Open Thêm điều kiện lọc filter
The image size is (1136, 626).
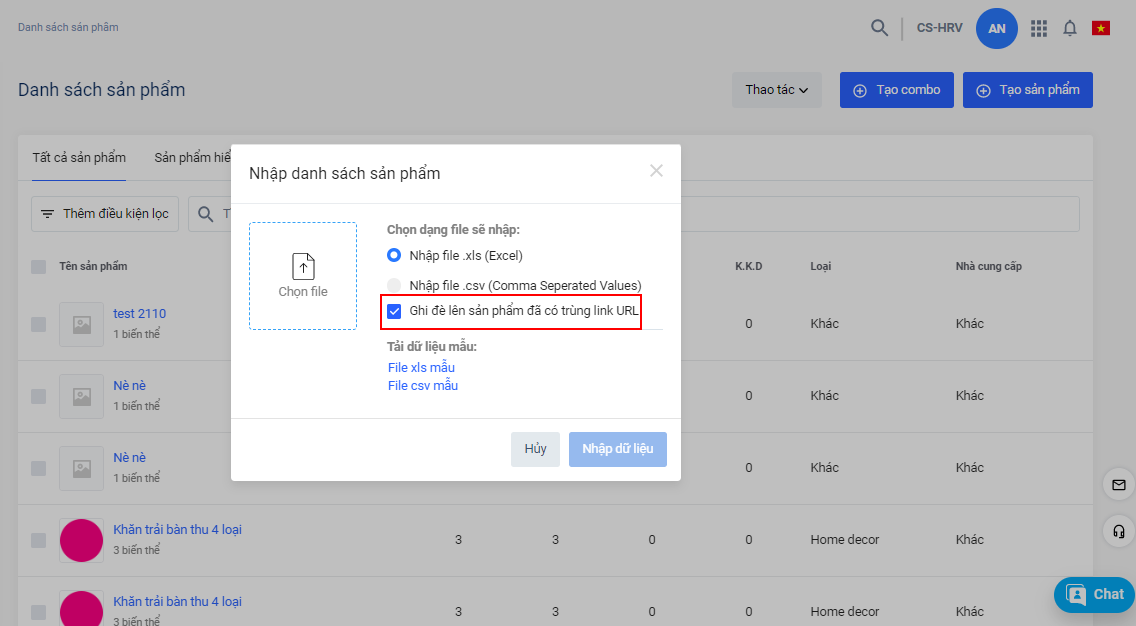[x=105, y=214]
